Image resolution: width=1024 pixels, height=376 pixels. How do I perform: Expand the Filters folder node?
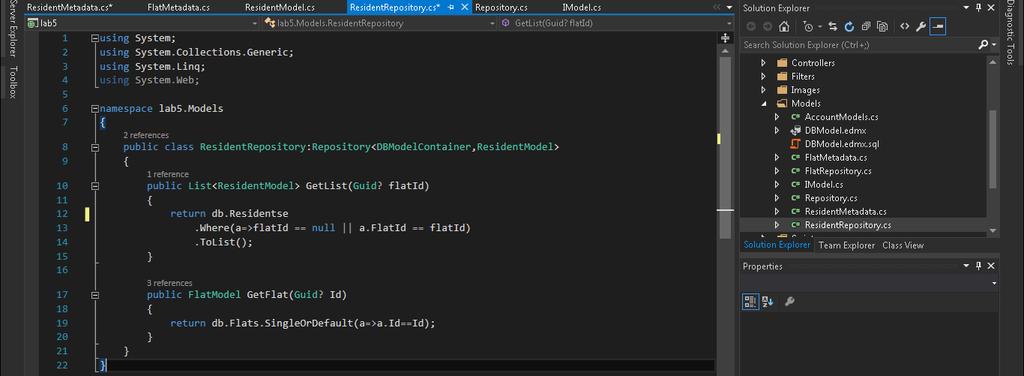click(763, 76)
